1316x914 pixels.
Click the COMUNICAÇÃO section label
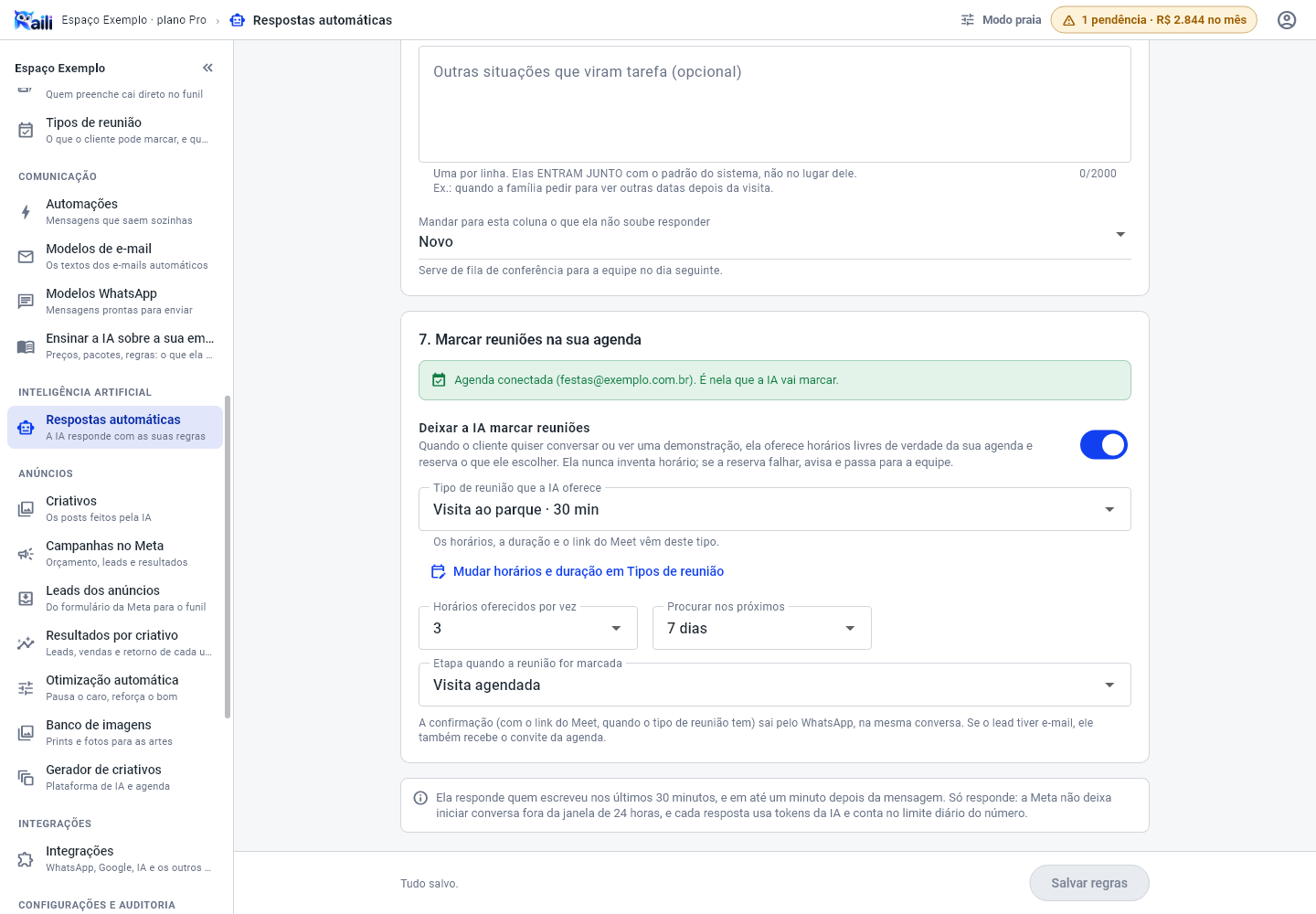(x=58, y=176)
